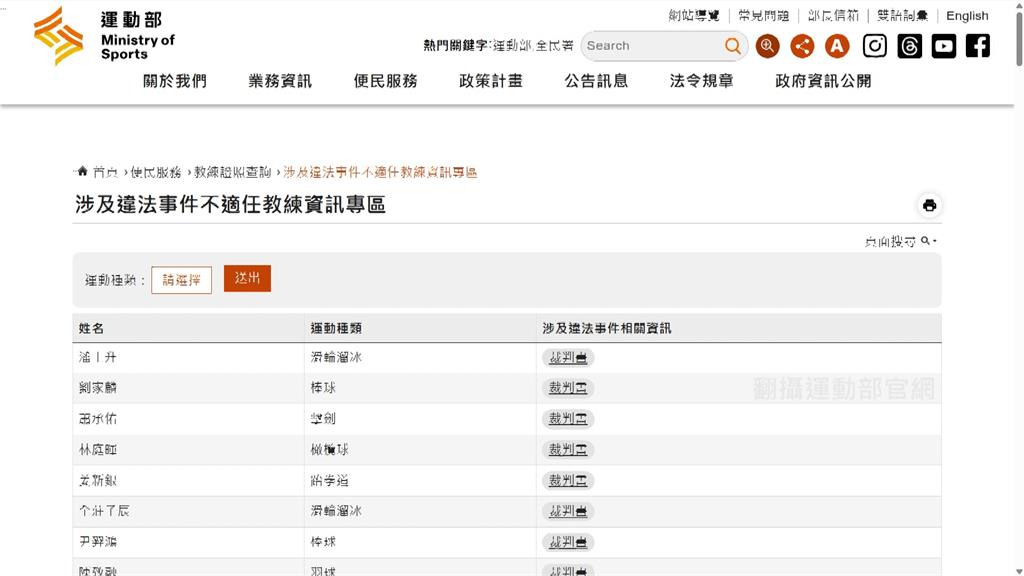The image size is (1024, 576).
Task: Open the 常見問題 link
Action: coord(763,16)
